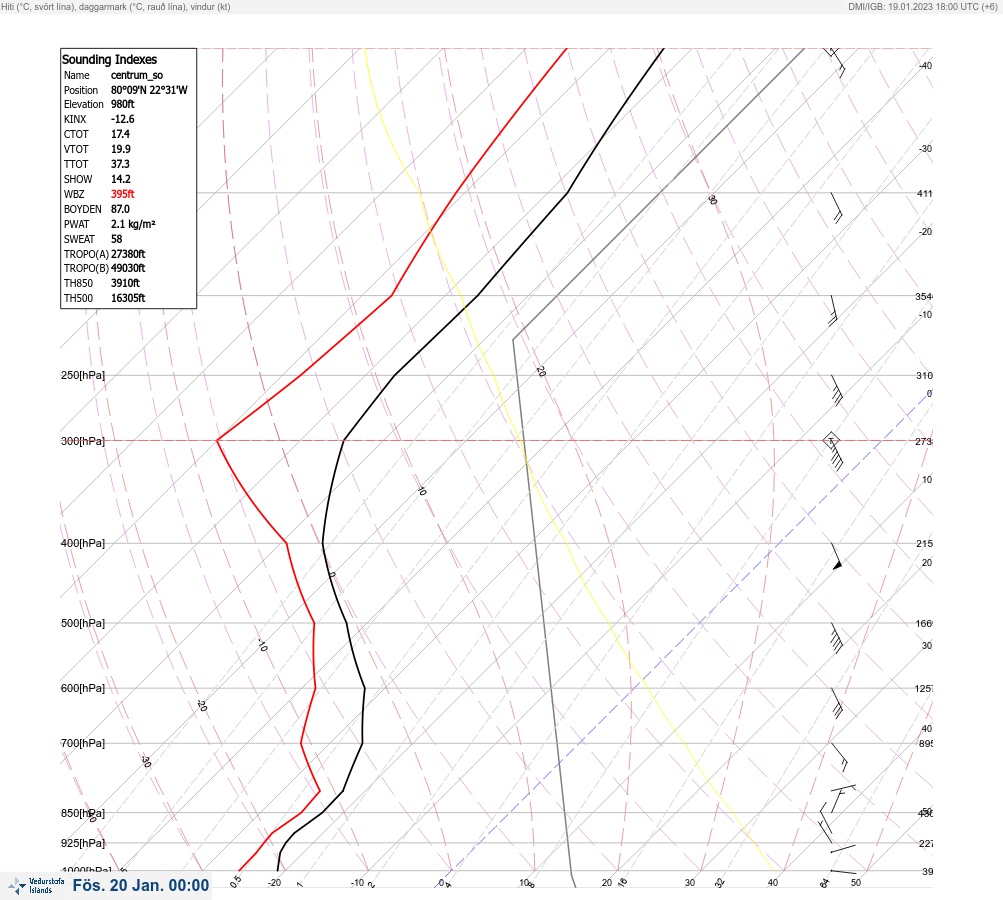Click the wind barb at 250 hPa level
The image size is (1003, 900).
[836, 390]
